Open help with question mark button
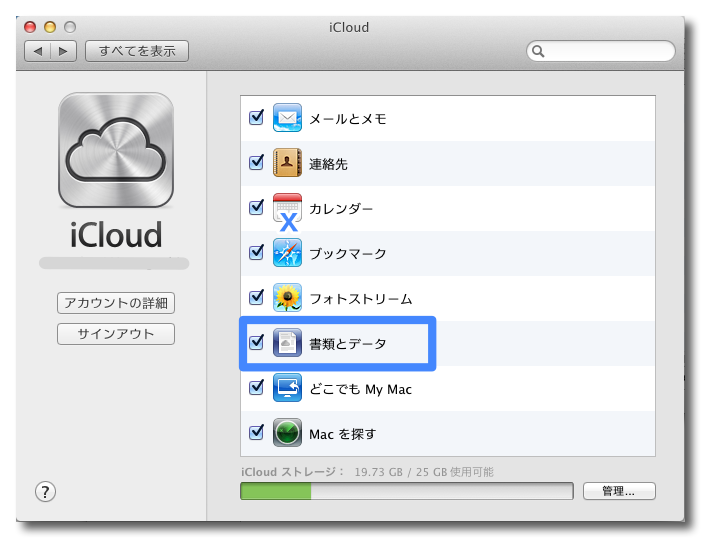 click(45, 491)
